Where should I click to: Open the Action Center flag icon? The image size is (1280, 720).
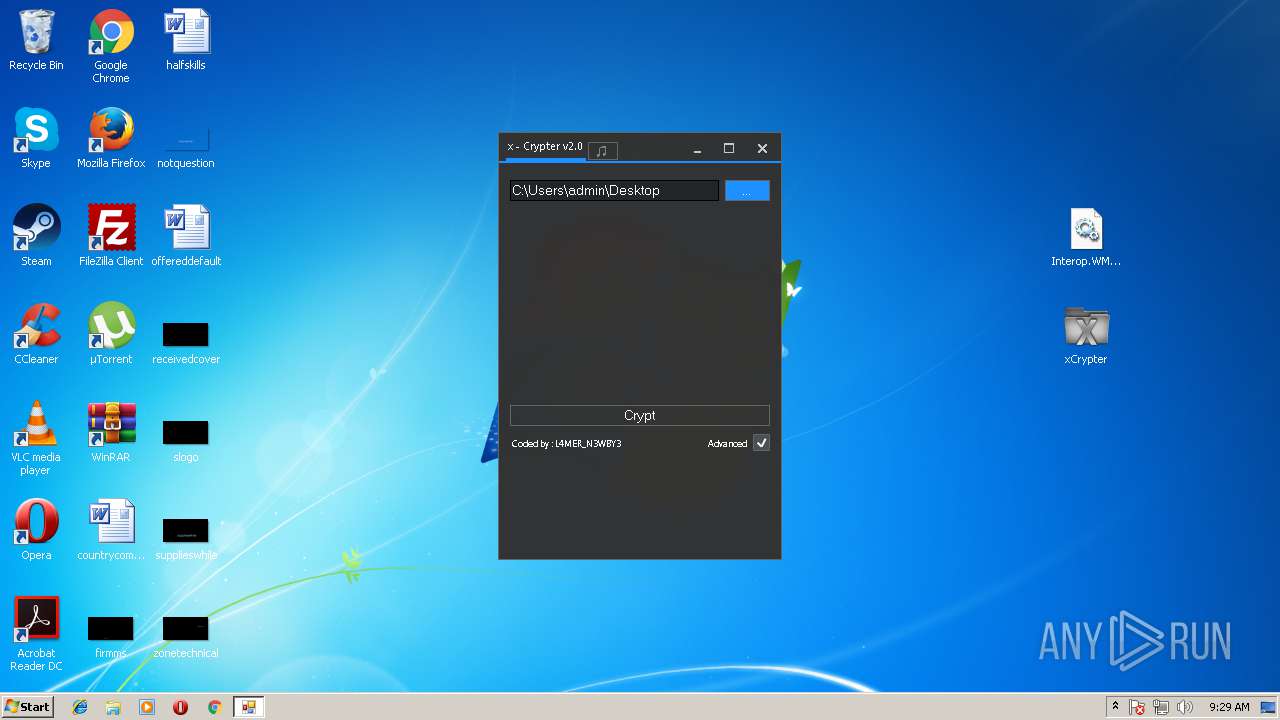click(x=1138, y=707)
